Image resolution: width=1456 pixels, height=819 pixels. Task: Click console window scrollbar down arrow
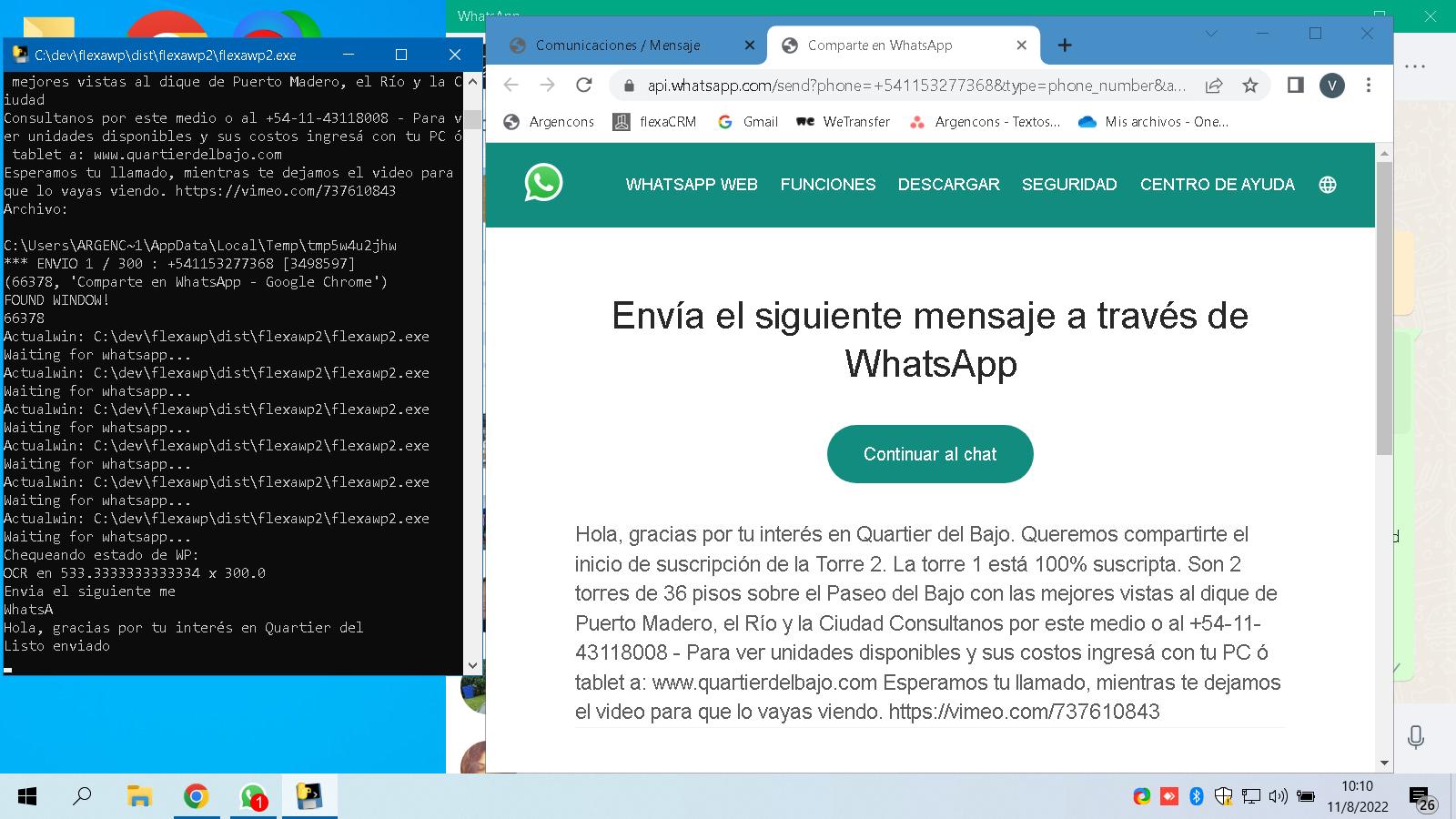[471, 665]
